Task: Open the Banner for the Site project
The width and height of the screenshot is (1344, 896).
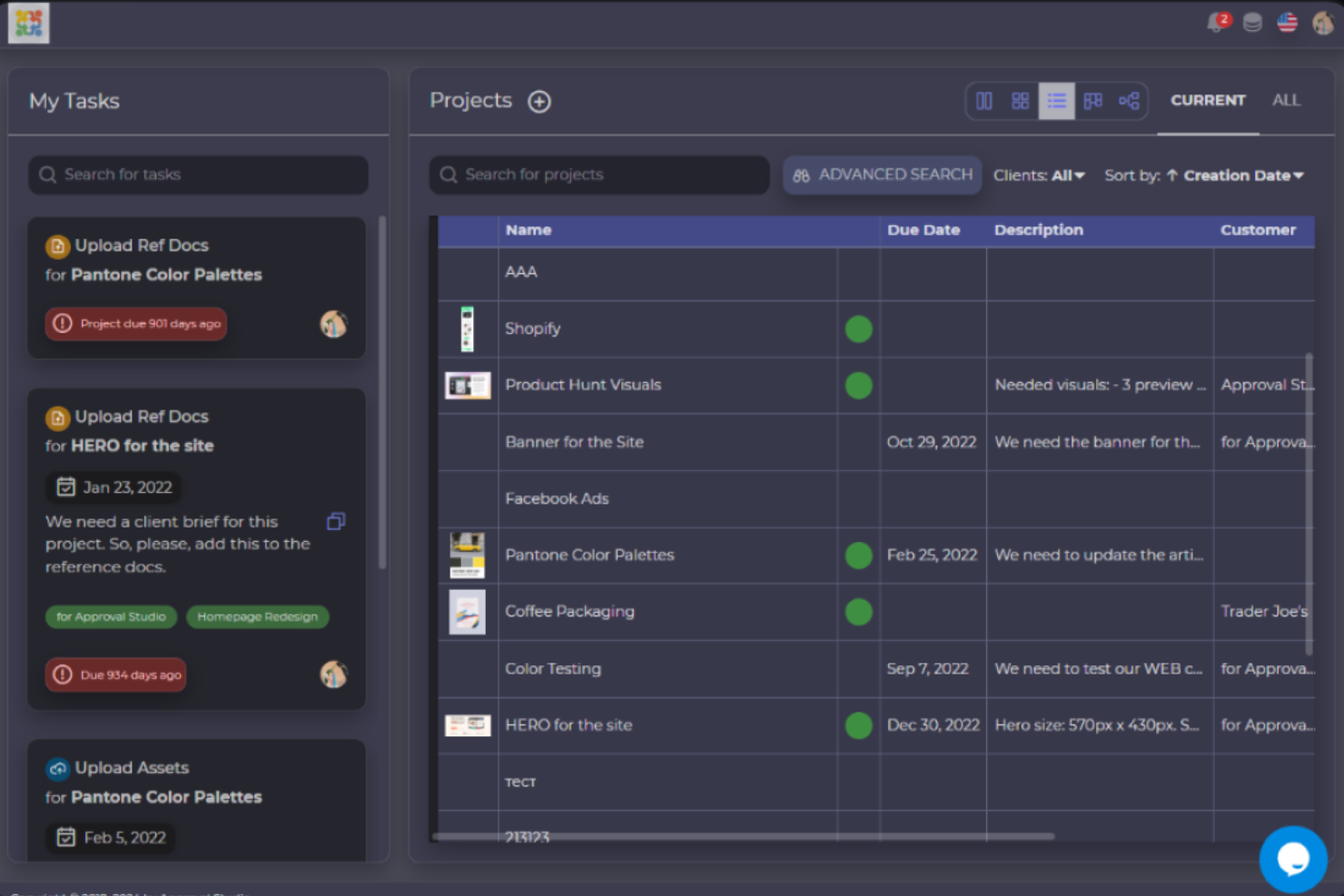Action: (x=575, y=442)
